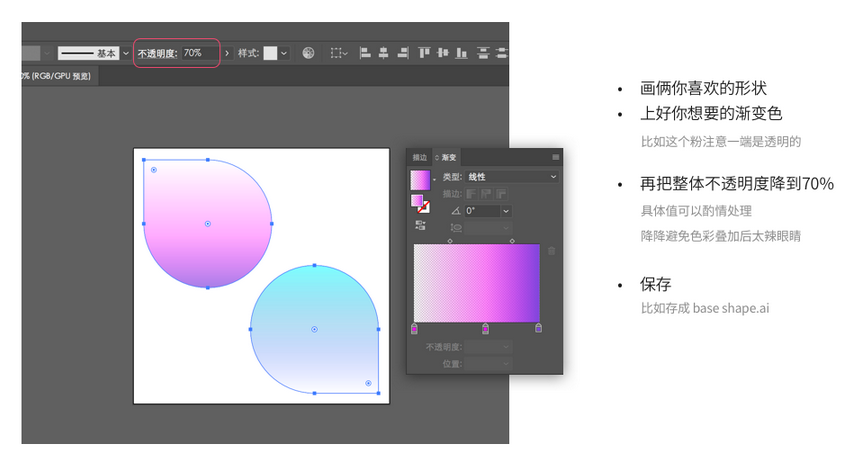845x464 pixels.
Task: Open the gradient panel flyout menu
Action: pyautogui.click(x=556, y=157)
